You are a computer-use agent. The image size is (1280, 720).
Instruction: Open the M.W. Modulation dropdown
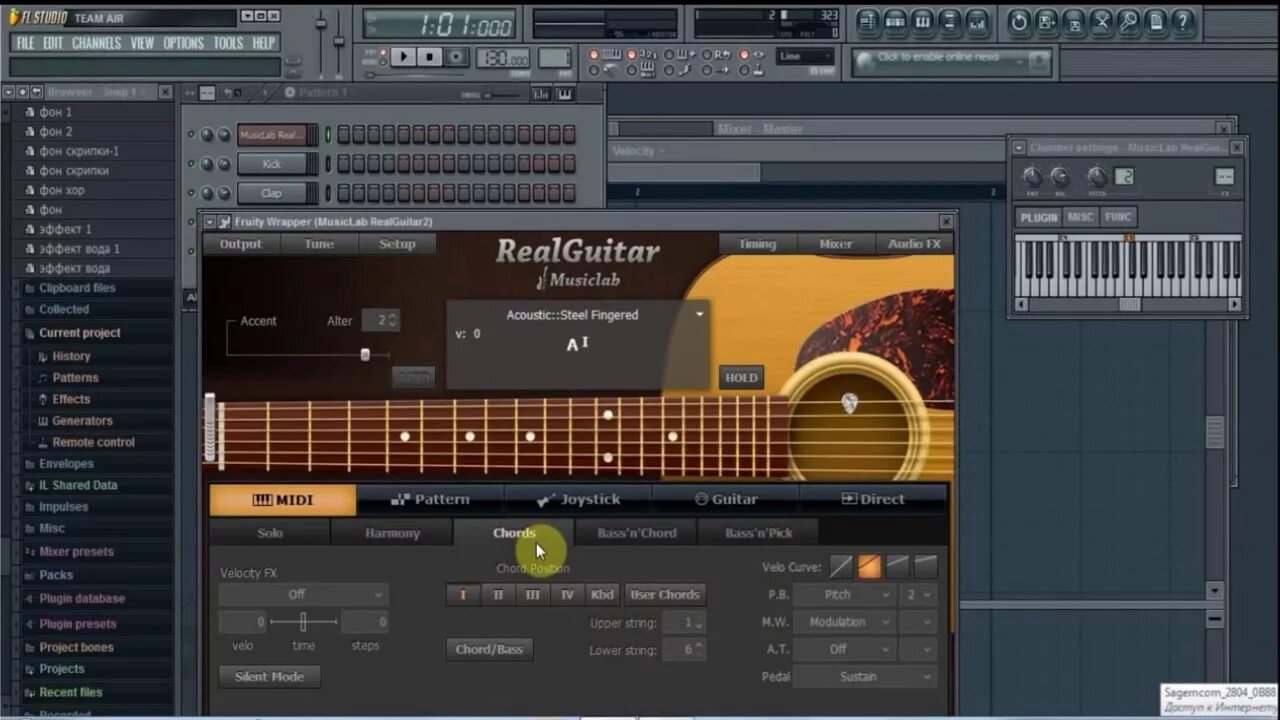(844, 622)
